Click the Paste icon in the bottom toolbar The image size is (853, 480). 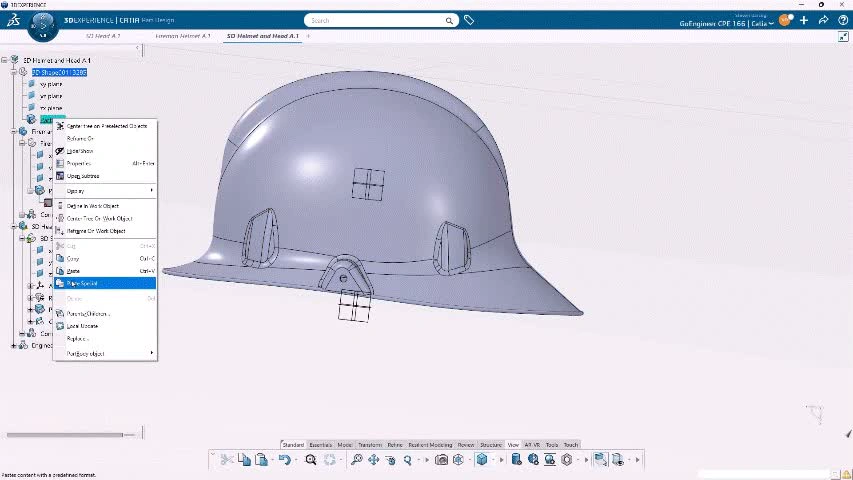pos(261,460)
